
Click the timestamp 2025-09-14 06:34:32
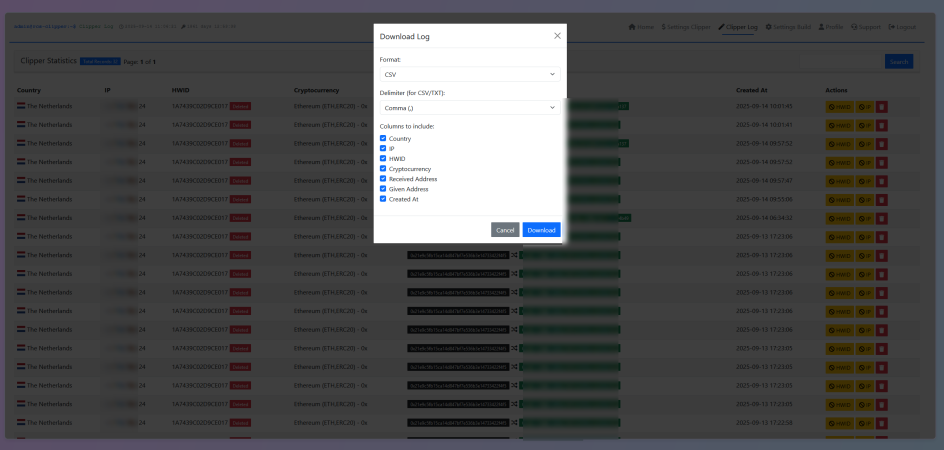pos(764,217)
